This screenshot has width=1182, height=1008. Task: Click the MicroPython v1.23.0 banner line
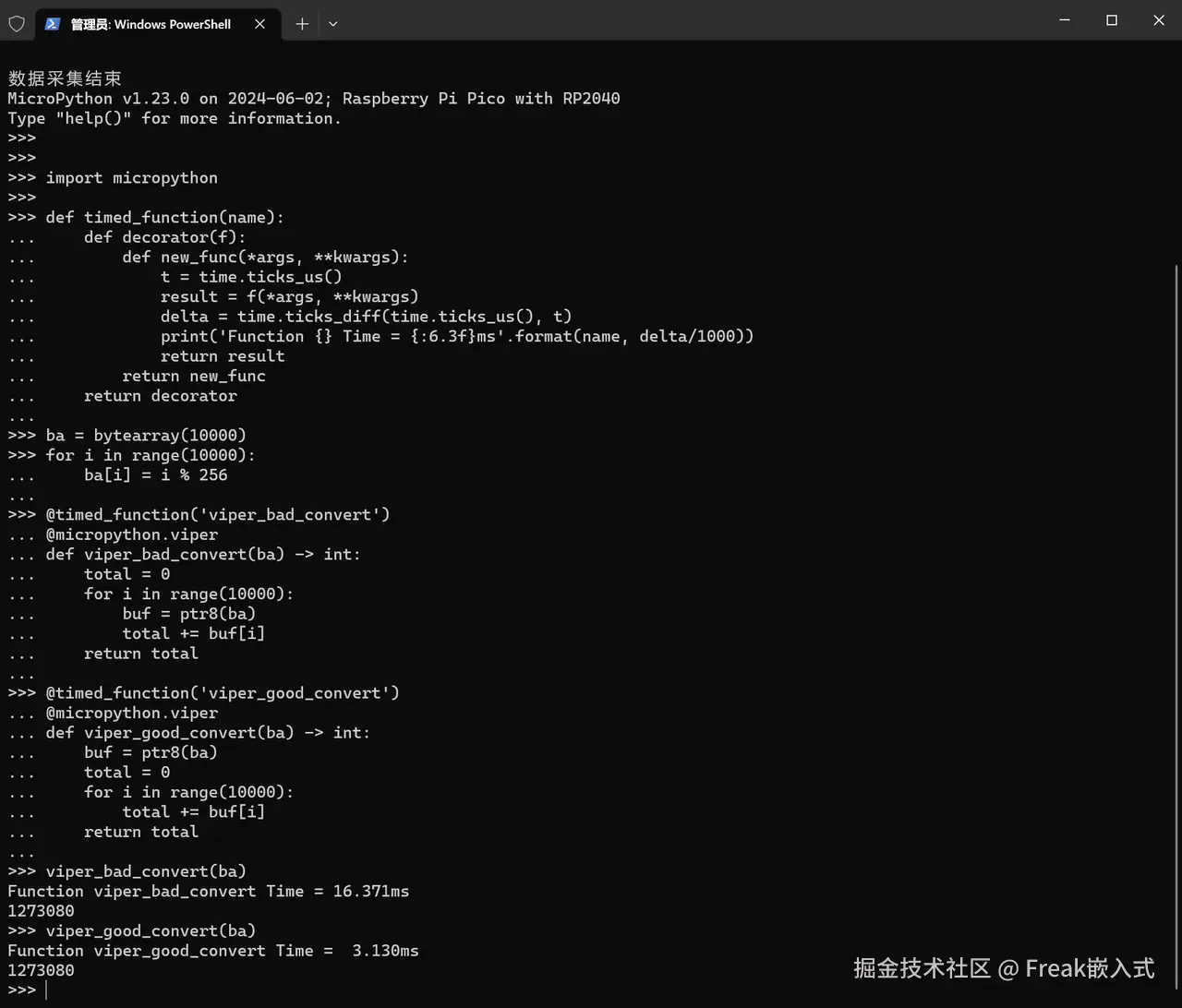coord(314,98)
